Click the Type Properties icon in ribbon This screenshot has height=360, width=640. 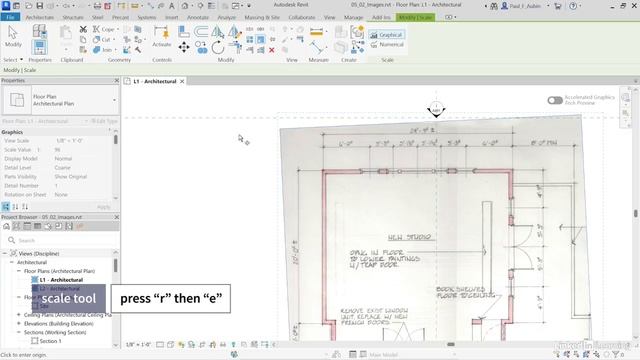click(x=39, y=31)
